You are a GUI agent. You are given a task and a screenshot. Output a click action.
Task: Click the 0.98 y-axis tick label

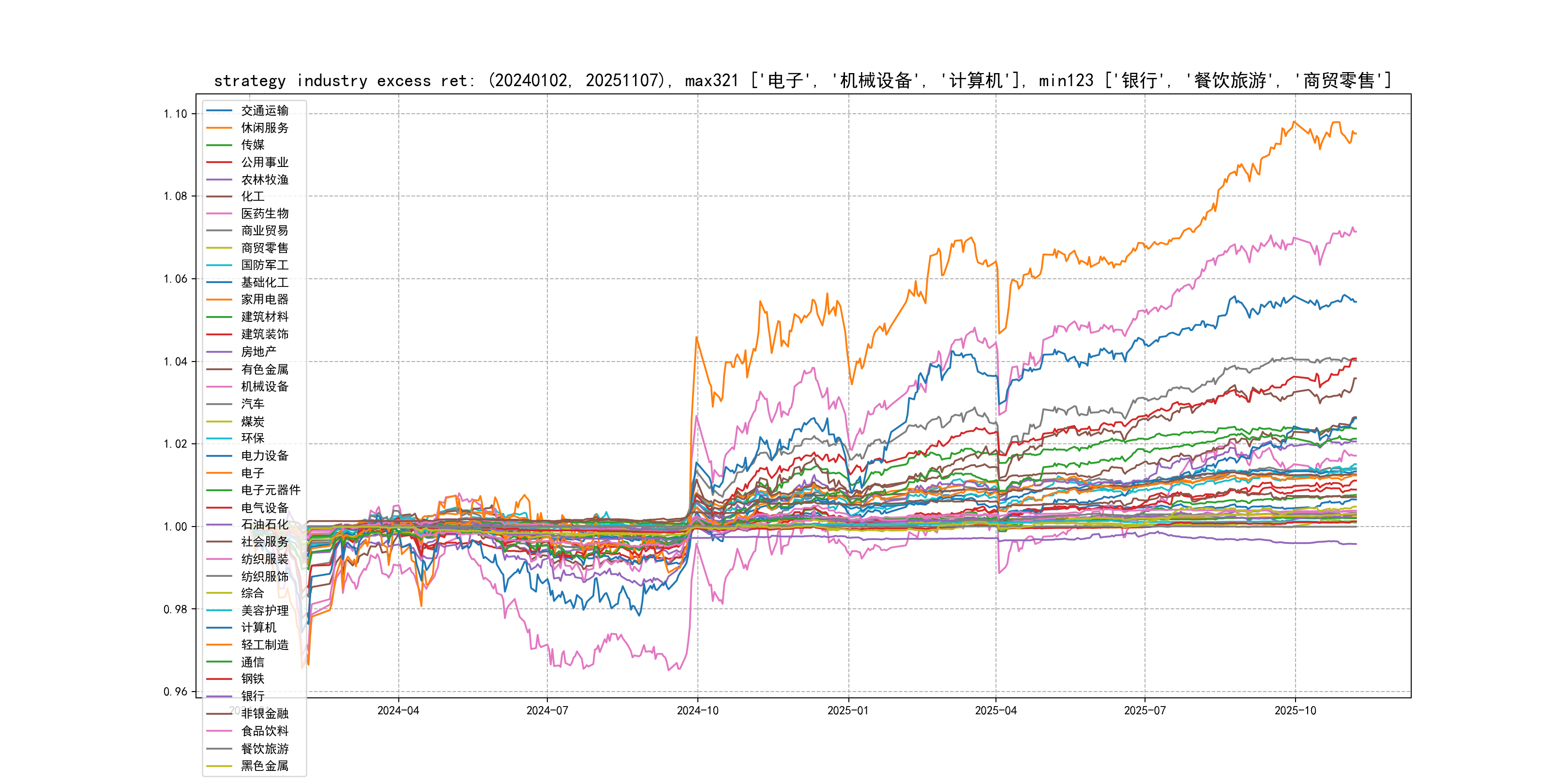(x=175, y=609)
